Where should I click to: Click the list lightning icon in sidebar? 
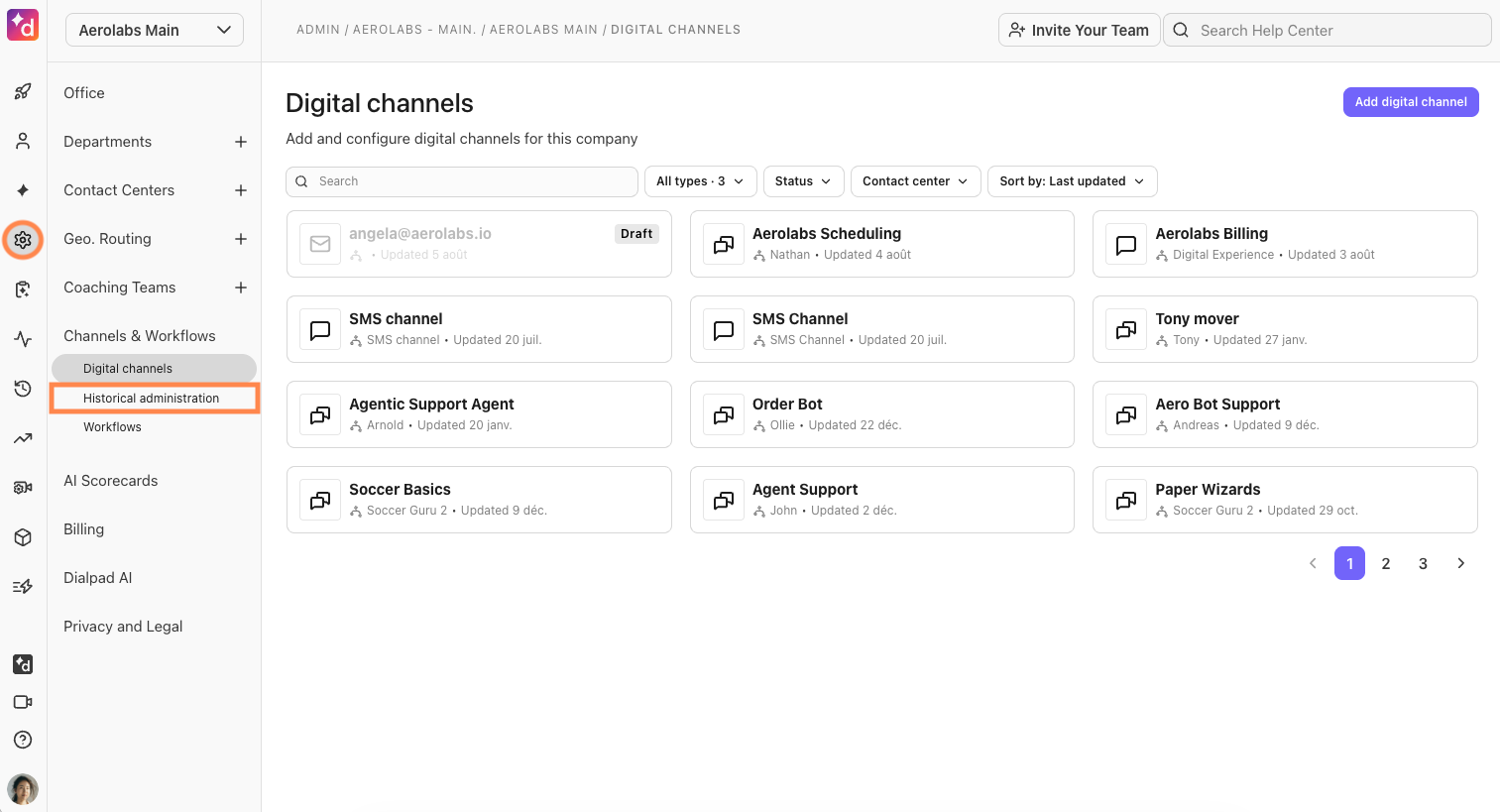(23, 587)
